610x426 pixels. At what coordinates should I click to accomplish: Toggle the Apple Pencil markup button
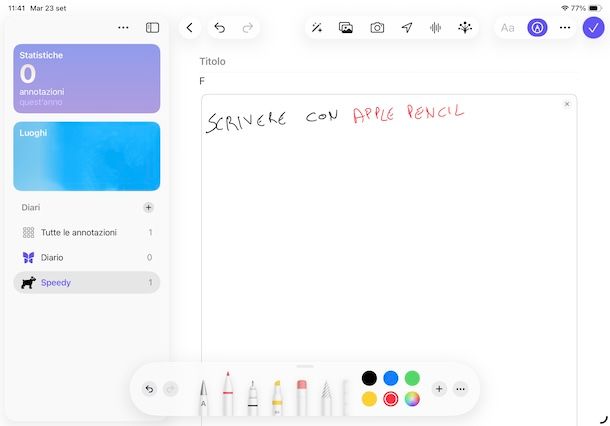(537, 28)
